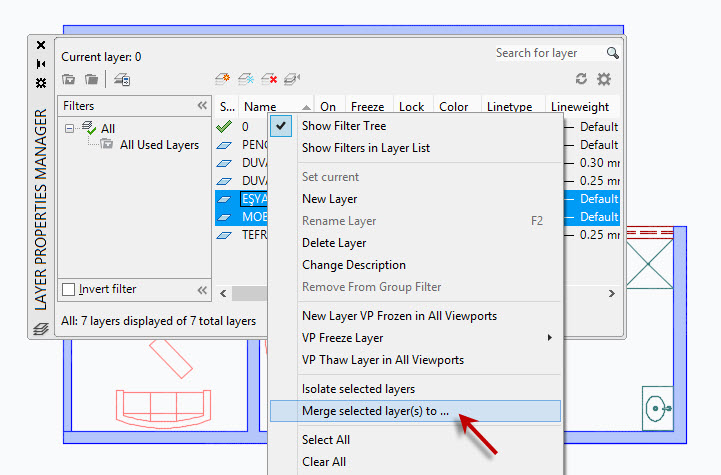
Task: Refresh the layer list
Action: pyautogui.click(x=581, y=79)
